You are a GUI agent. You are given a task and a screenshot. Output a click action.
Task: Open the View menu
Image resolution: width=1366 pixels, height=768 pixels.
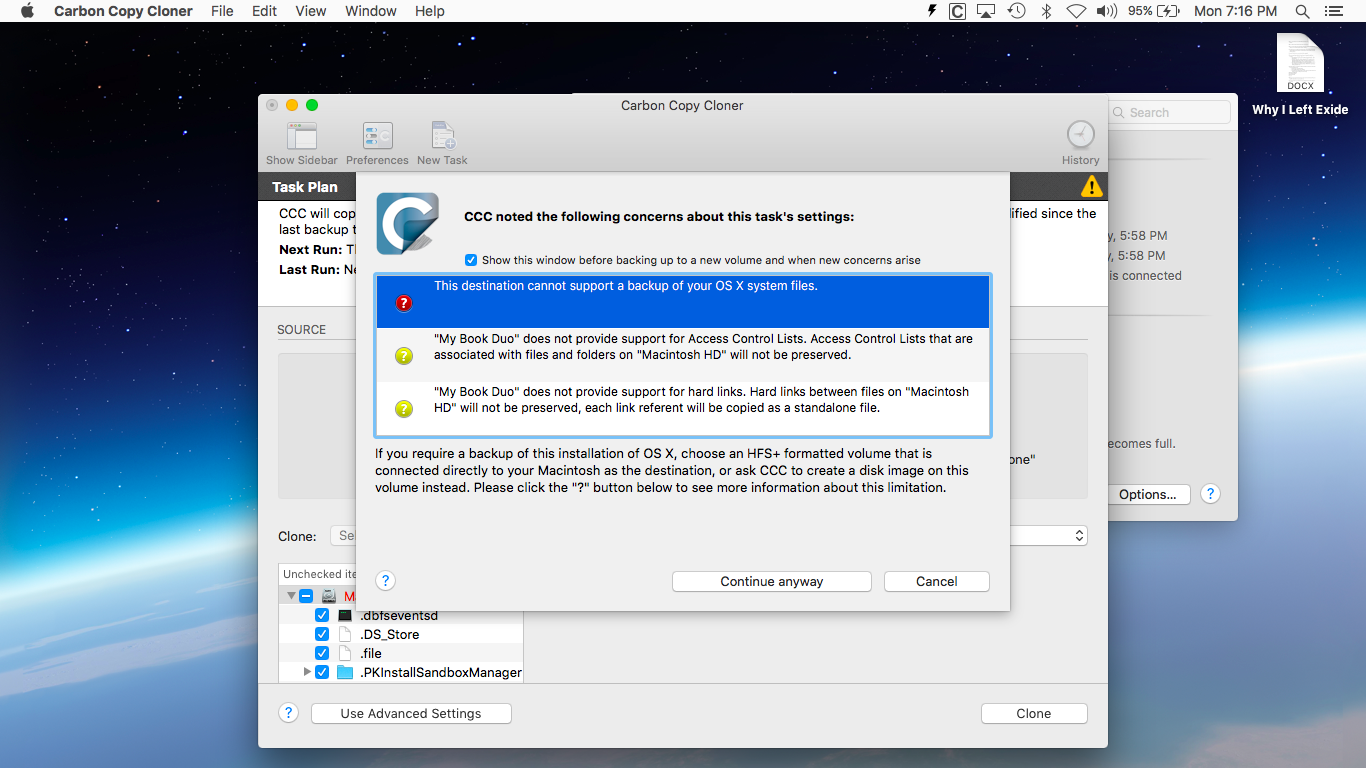click(311, 11)
